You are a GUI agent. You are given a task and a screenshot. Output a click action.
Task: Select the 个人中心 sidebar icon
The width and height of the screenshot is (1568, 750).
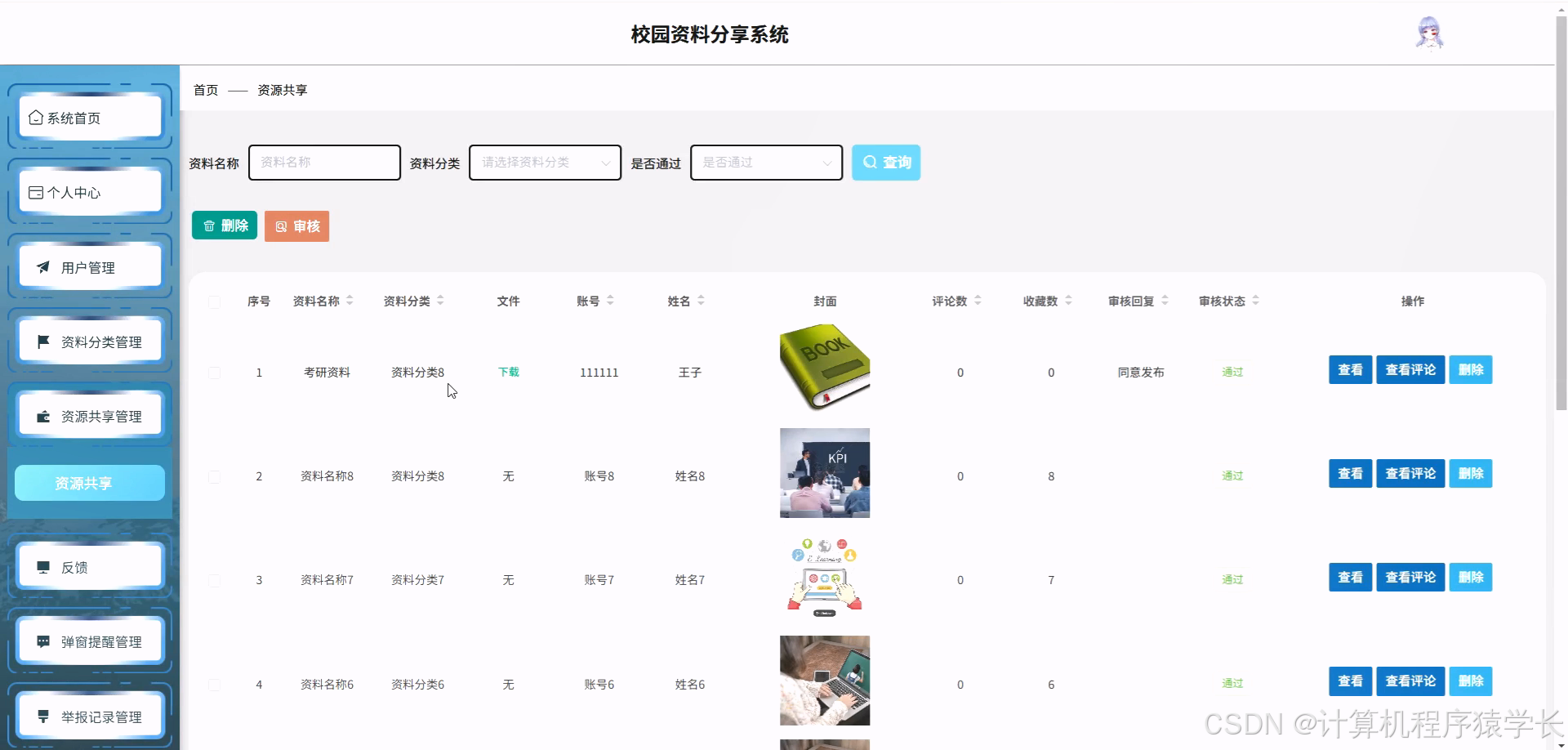tap(36, 191)
